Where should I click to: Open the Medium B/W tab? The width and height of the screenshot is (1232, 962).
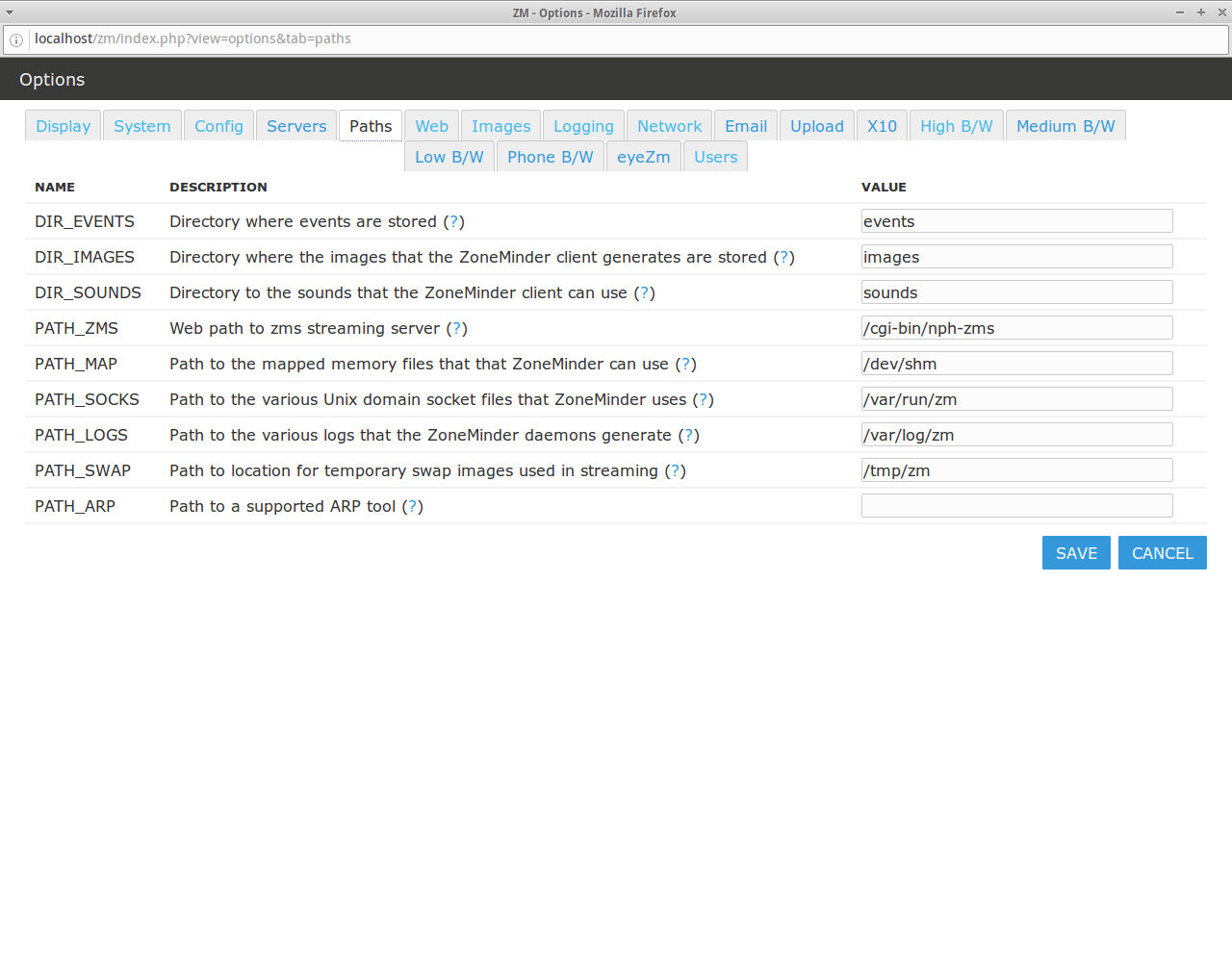1065,126
